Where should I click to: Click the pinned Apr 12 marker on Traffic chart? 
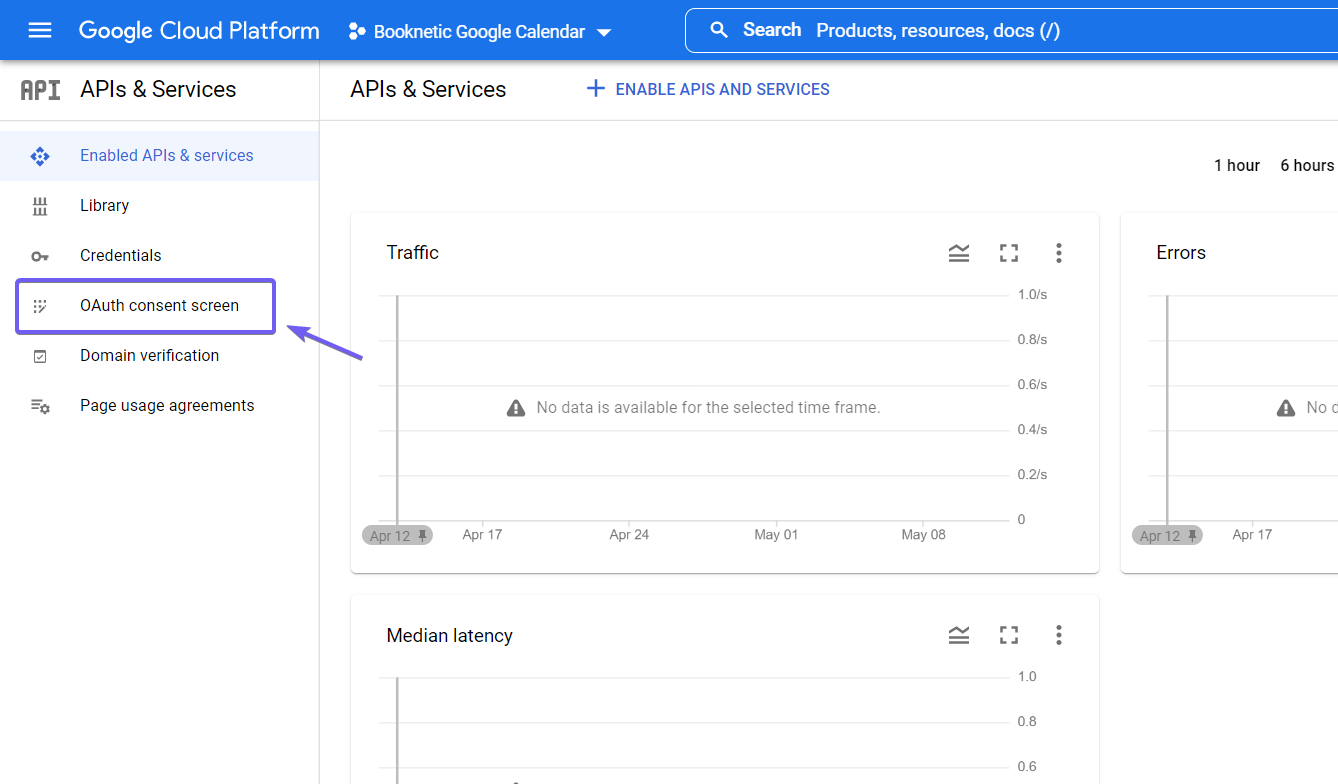[397, 534]
